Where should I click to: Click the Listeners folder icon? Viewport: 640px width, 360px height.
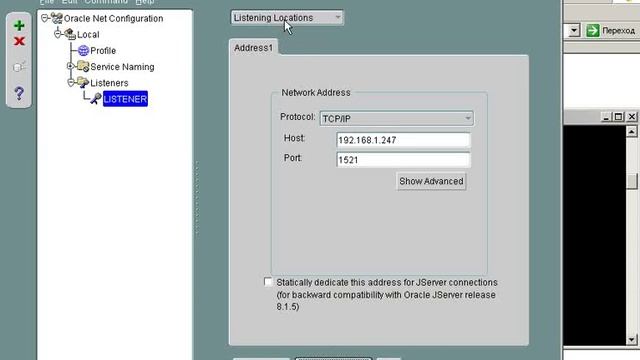click(x=83, y=83)
